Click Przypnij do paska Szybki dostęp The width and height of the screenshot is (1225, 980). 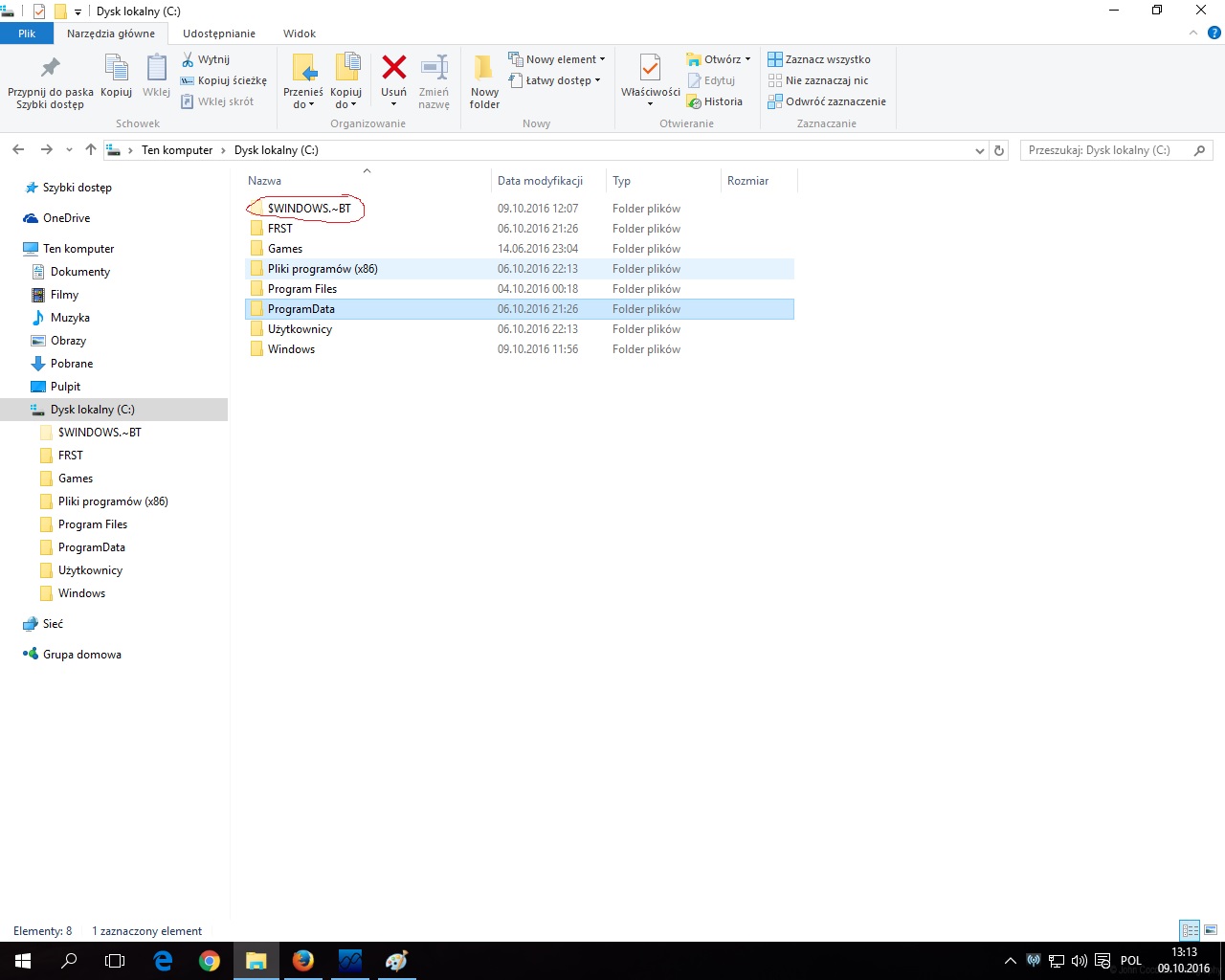51,80
